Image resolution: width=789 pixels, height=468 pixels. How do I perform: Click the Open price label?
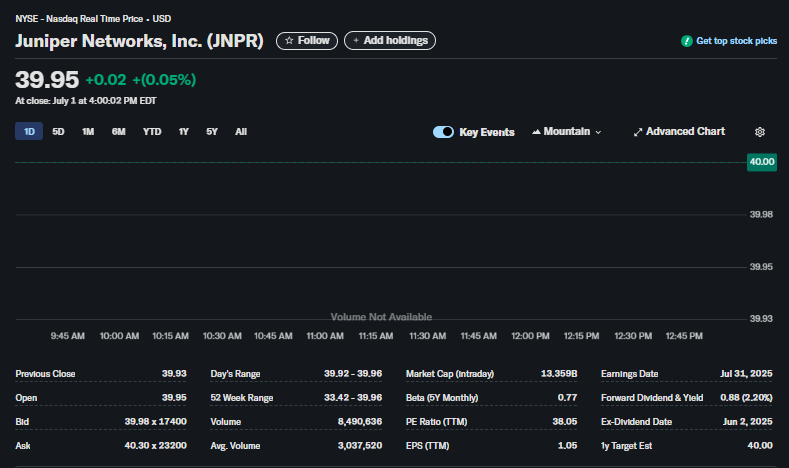(x=26, y=398)
